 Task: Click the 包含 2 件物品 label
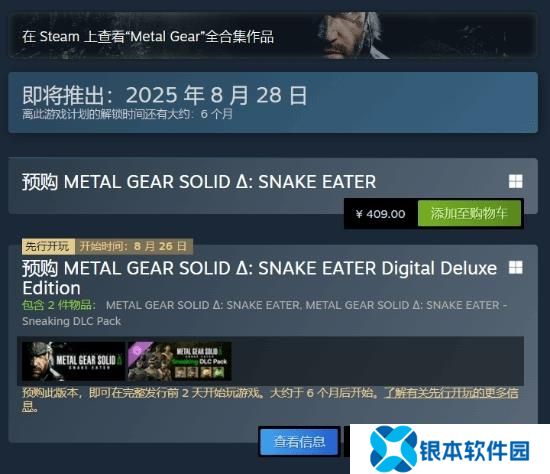coord(59,305)
